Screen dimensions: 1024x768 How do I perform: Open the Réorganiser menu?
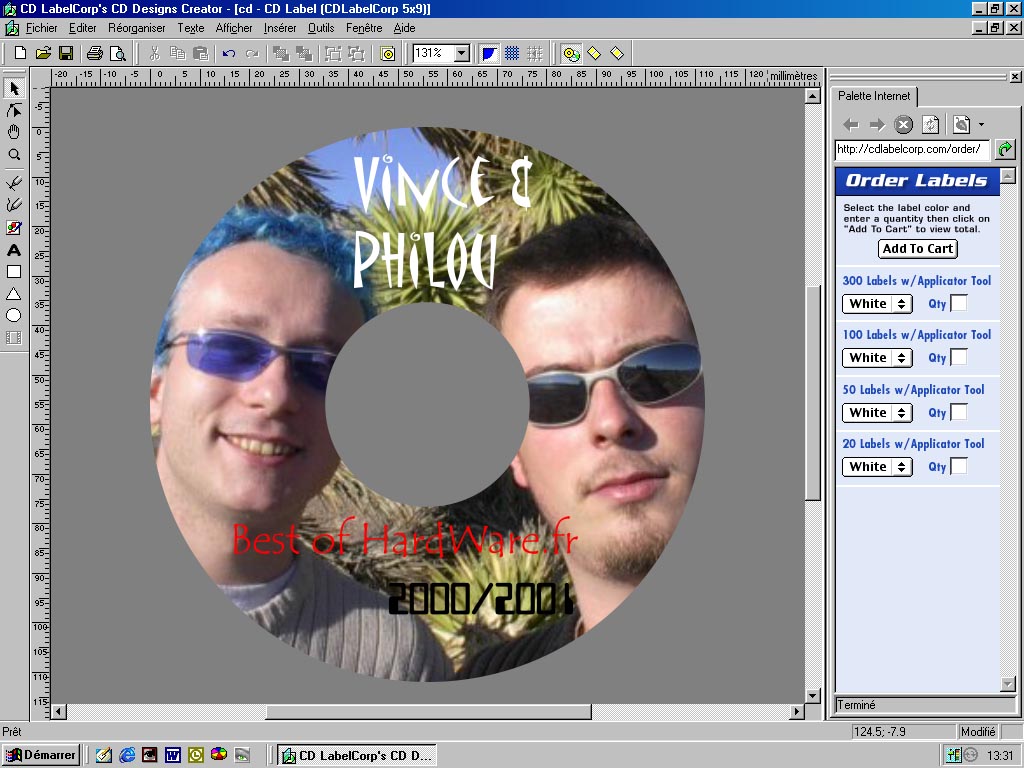[137, 28]
